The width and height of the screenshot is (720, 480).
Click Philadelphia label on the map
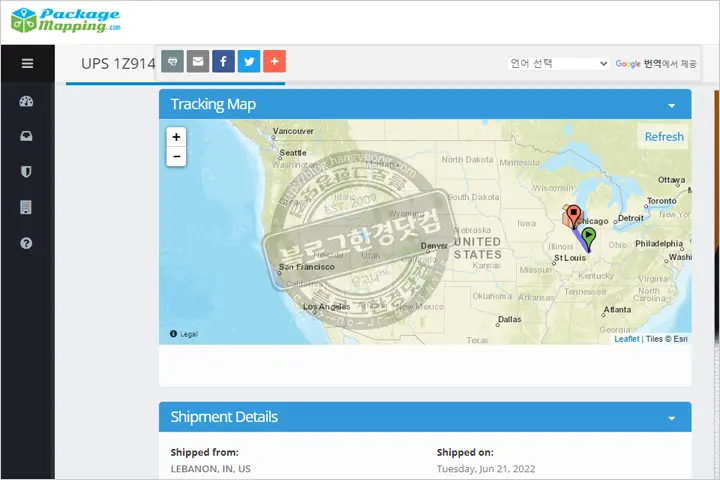pos(659,243)
